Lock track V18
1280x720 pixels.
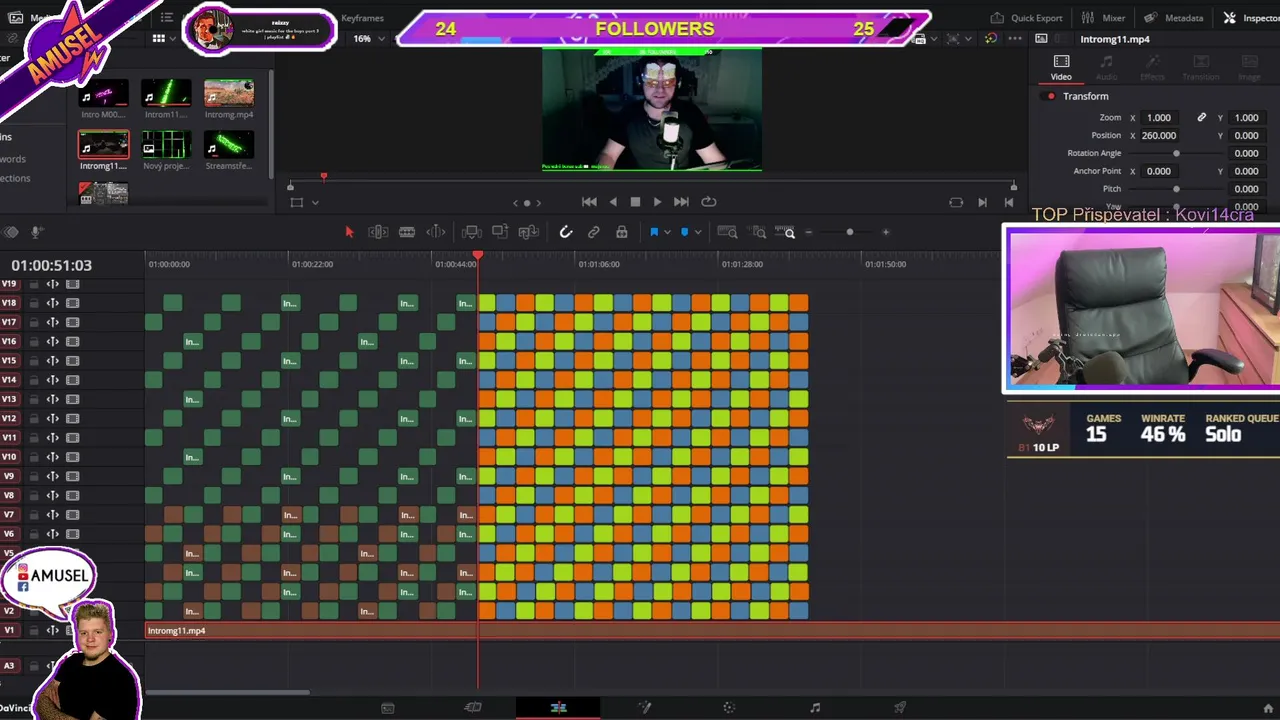click(34, 303)
